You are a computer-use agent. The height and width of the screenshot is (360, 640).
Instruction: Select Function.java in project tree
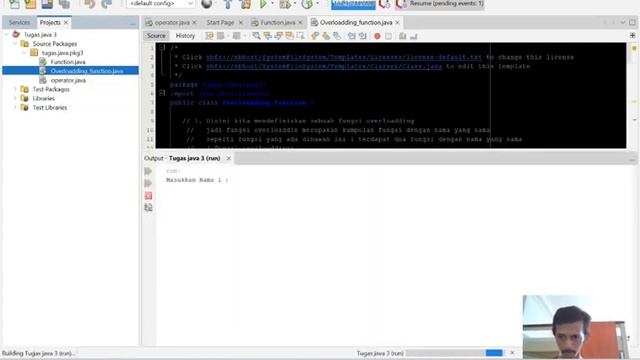tap(68, 62)
